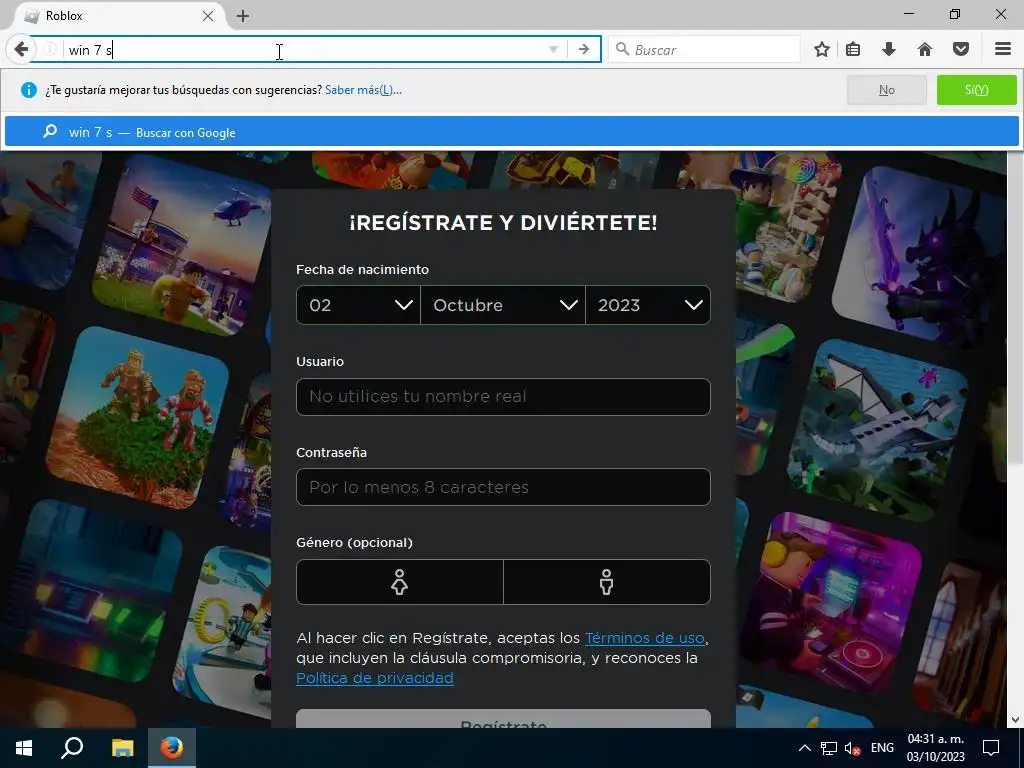
Task: Go back with the browser back arrow
Action: pos(21,49)
